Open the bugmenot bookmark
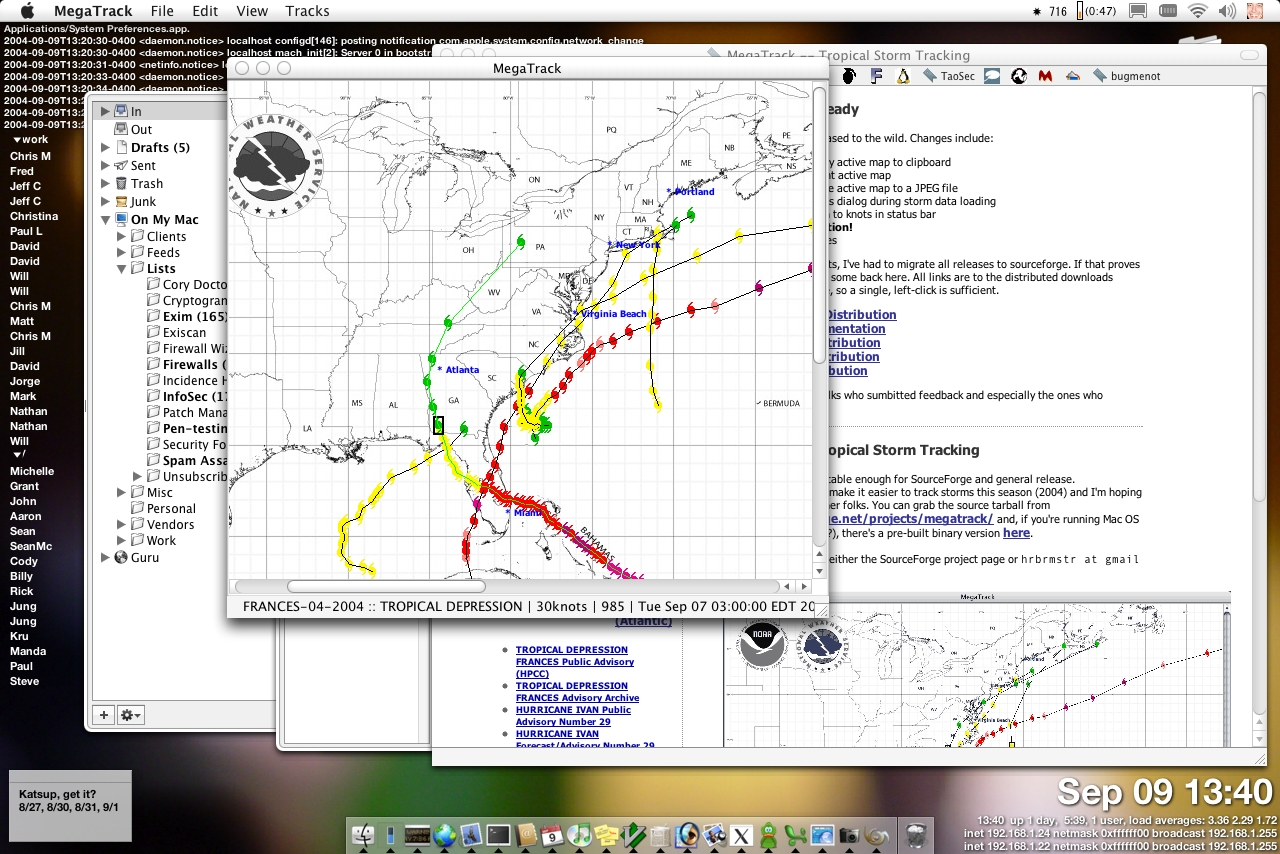1280x854 pixels. [1127, 76]
